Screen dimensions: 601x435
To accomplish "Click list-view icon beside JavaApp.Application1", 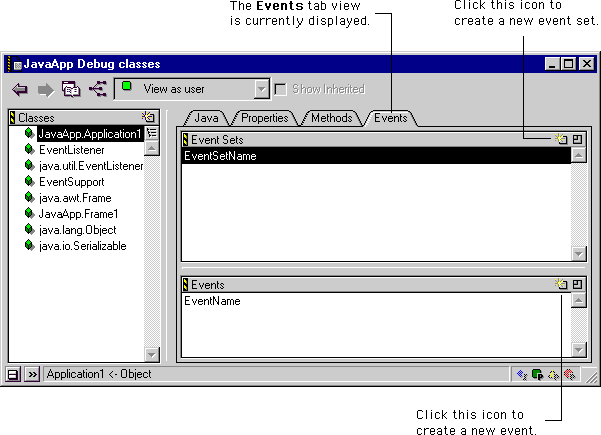I will (152, 133).
